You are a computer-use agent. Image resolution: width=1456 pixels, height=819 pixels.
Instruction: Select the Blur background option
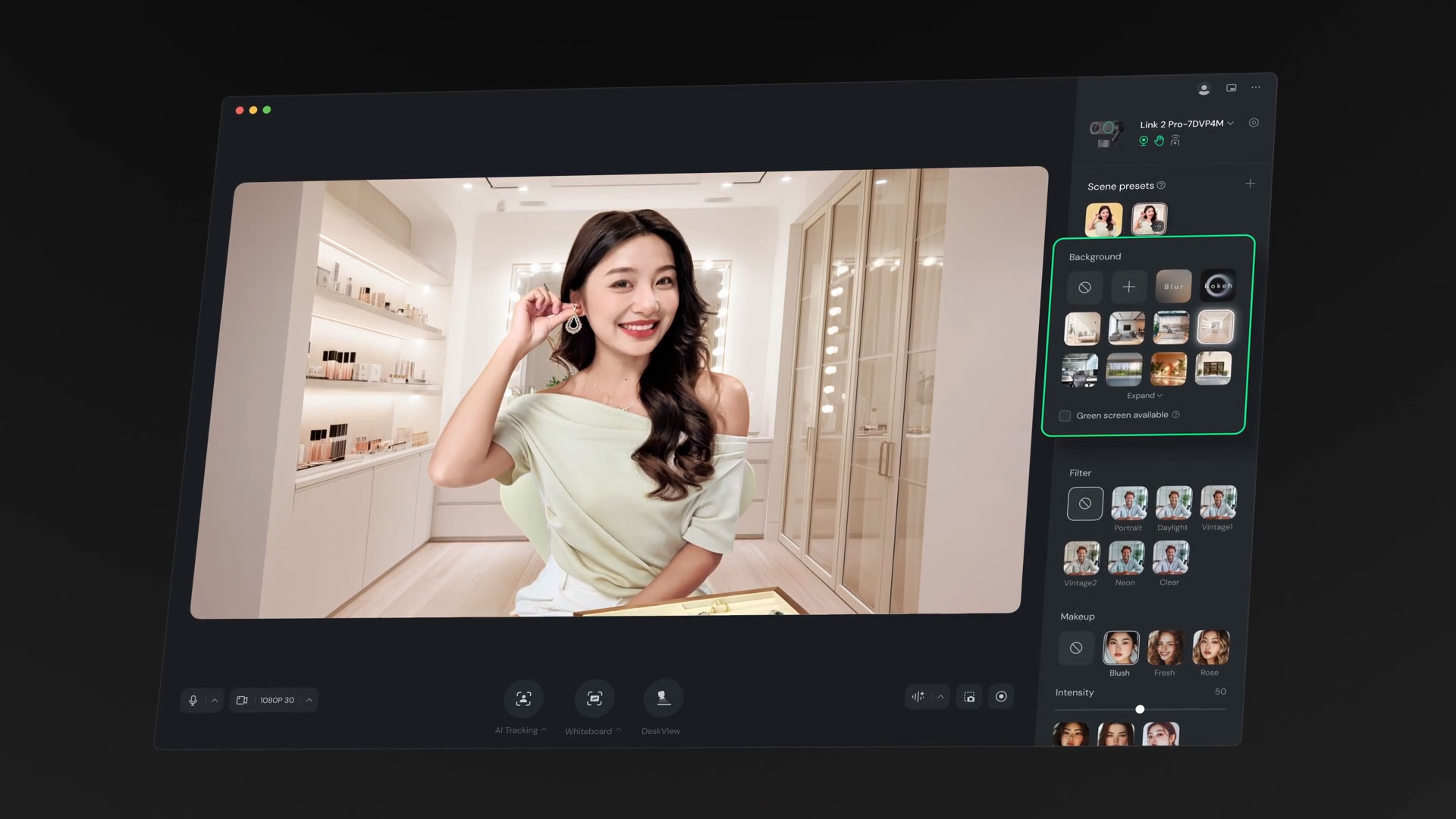click(x=1173, y=287)
